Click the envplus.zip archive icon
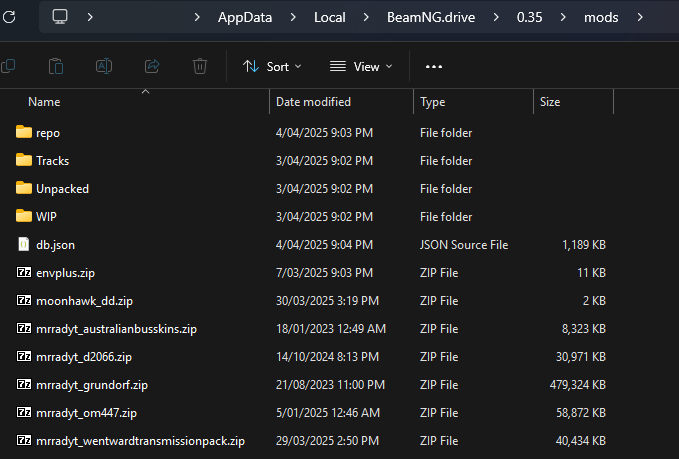This screenshot has height=459, width=679. 24,272
